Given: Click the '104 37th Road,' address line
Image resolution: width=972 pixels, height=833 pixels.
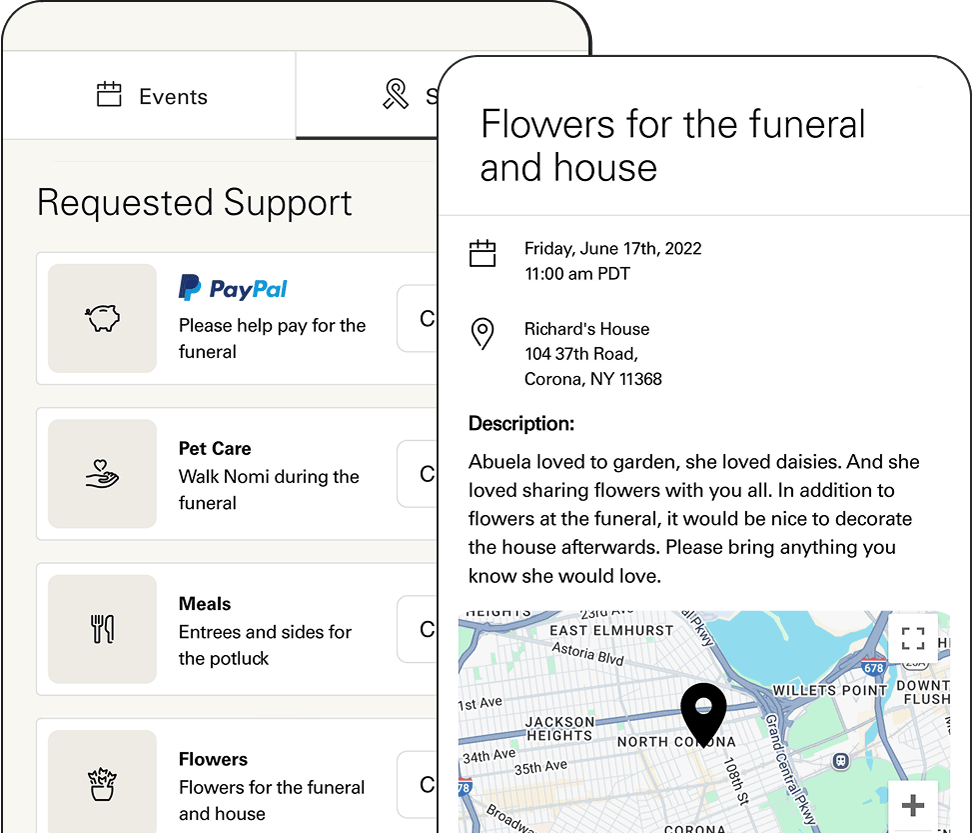Looking at the screenshot, I should point(581,354).
